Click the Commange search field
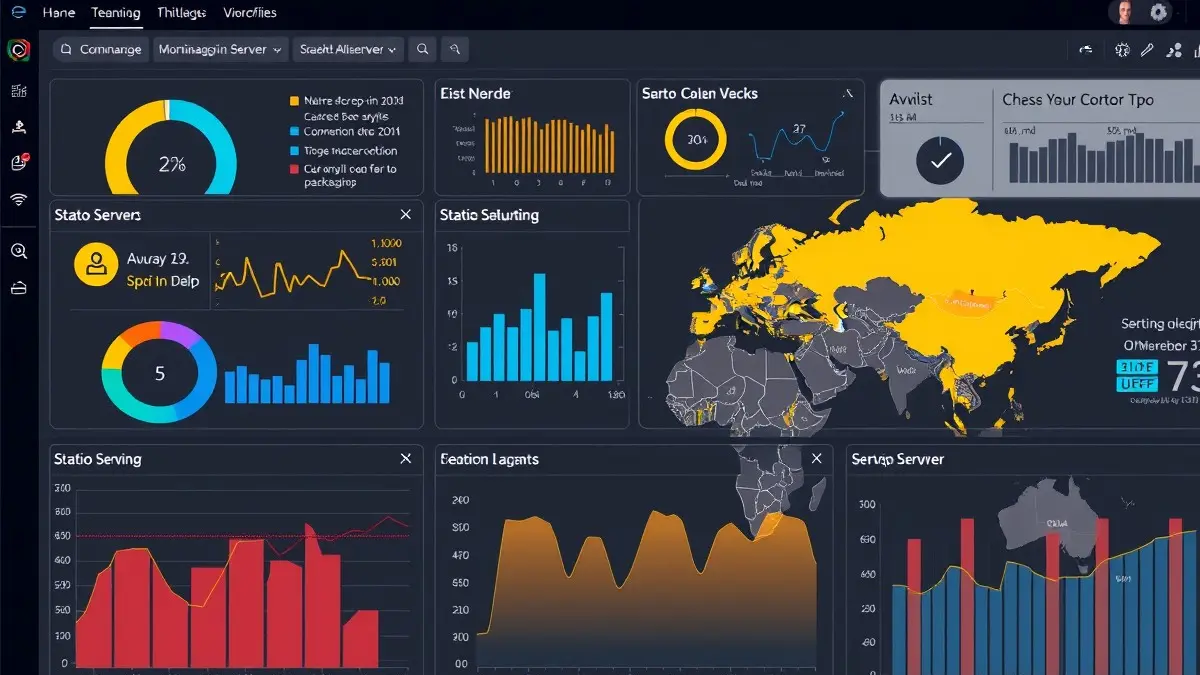This screenshot has height=675, width=1200. (100, 49)
